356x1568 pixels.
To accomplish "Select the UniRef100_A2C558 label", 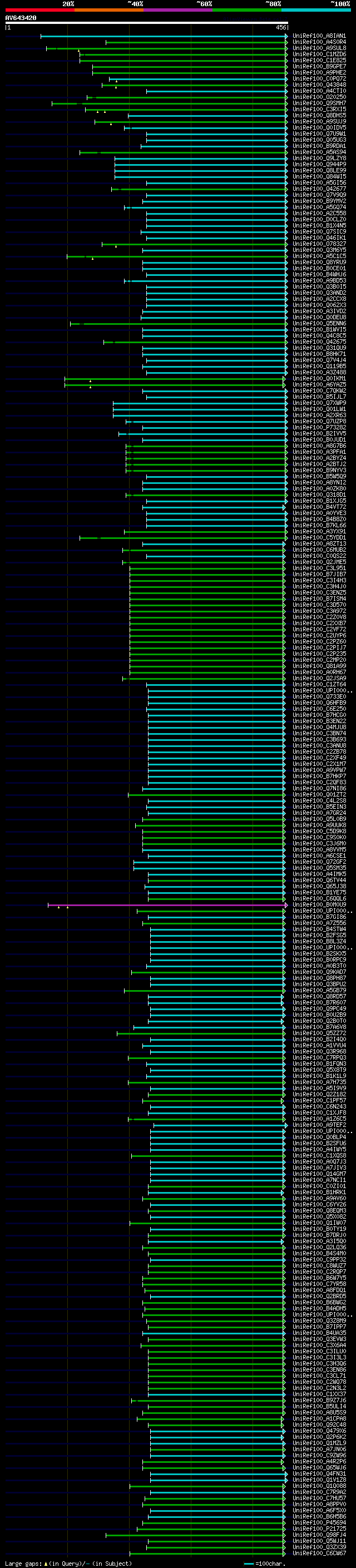I will pyautogui.click(x=319, y=213).
